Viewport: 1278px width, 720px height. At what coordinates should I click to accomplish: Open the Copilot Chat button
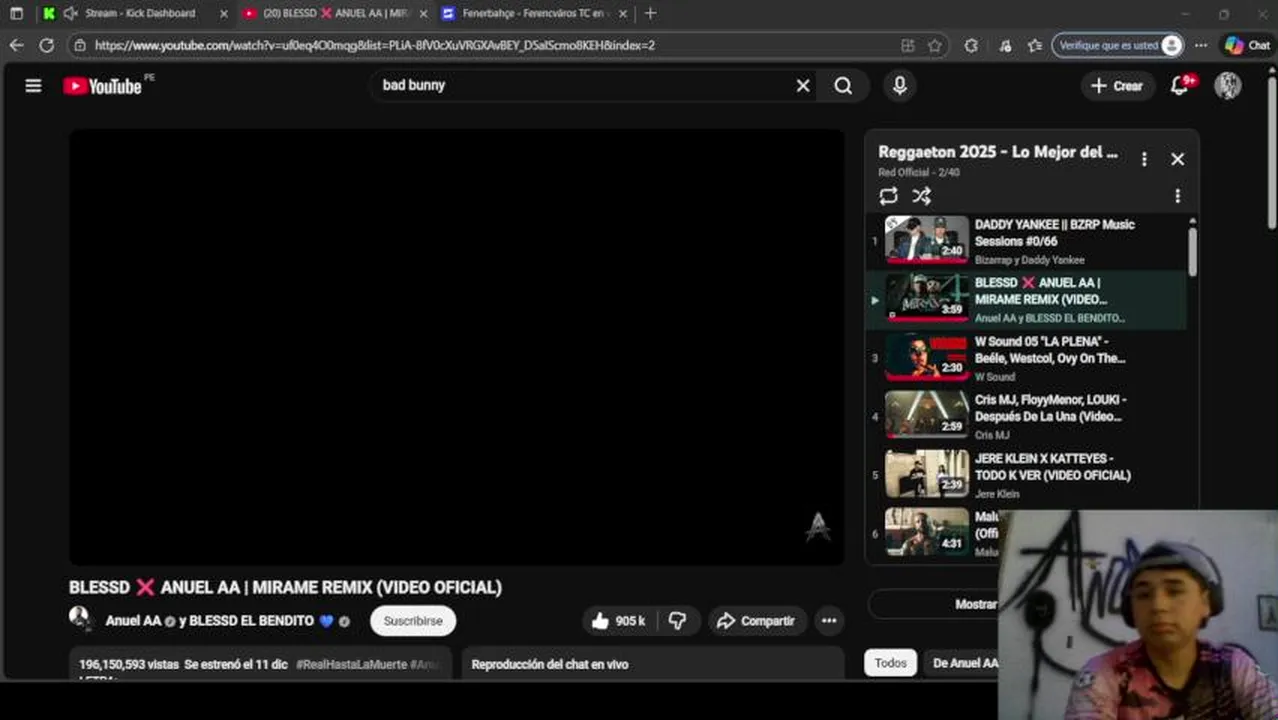[1247, 45]
